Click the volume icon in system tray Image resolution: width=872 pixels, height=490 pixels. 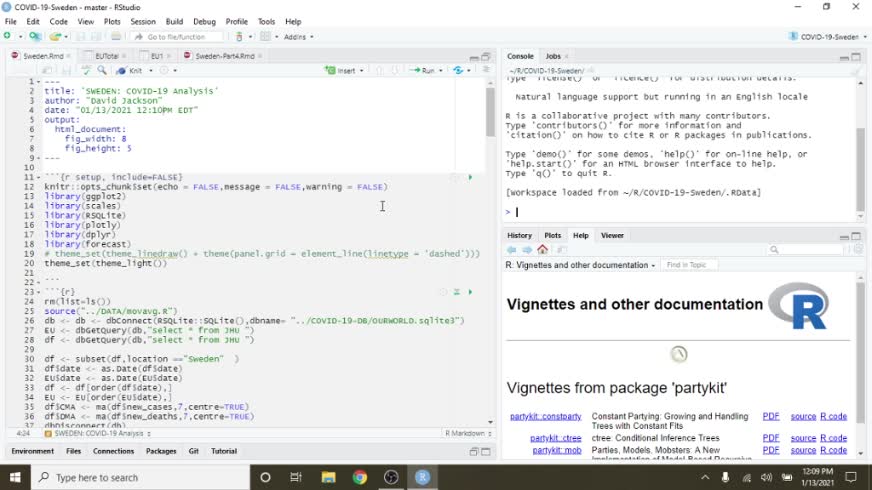coord(766,477)
